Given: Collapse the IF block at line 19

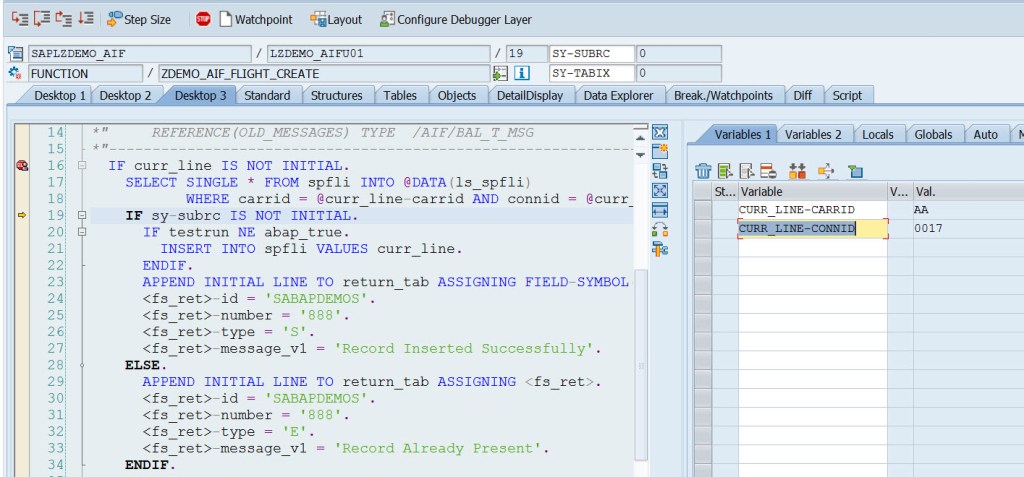Looking at the screenshot, I should pos(82,215).
